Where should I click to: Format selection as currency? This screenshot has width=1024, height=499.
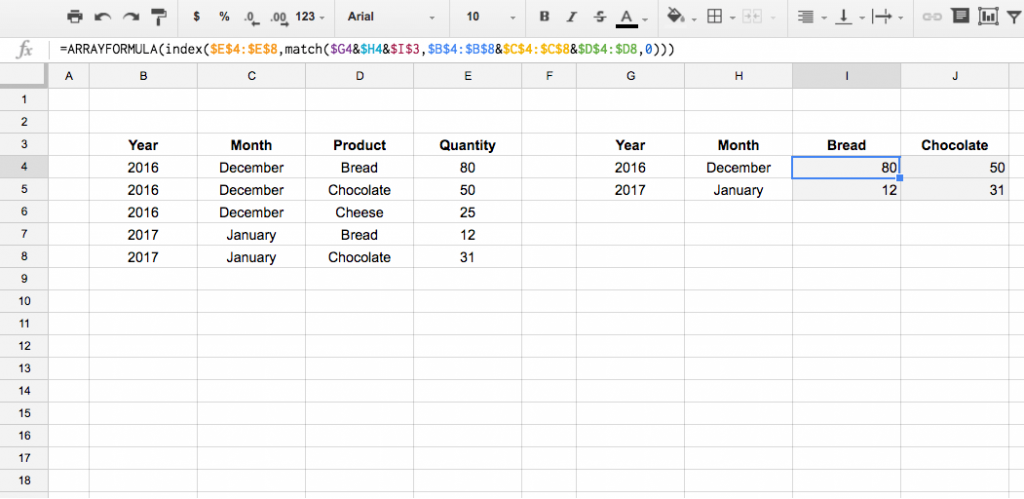pyautogui.click(x=196, y=17)
